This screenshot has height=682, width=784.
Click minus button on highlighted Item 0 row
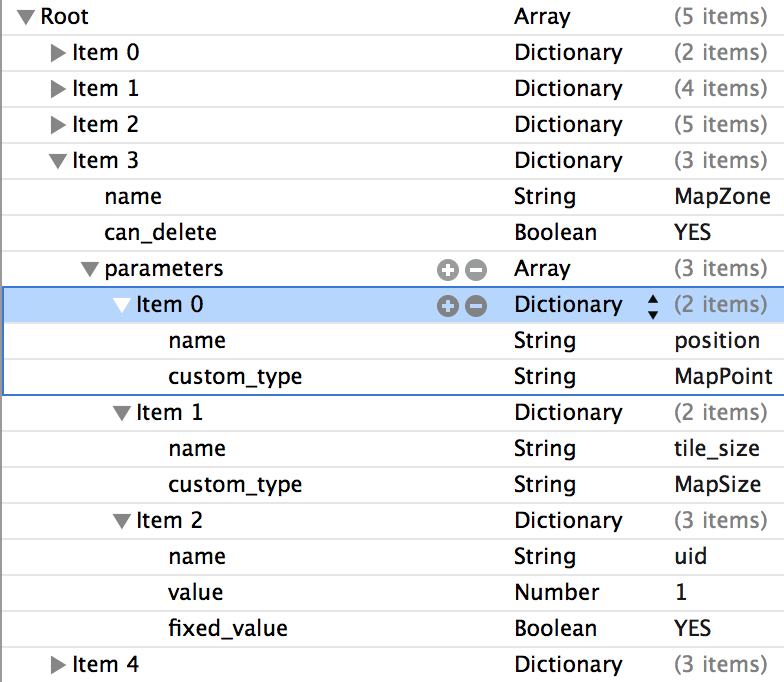[x=476, y=306]
